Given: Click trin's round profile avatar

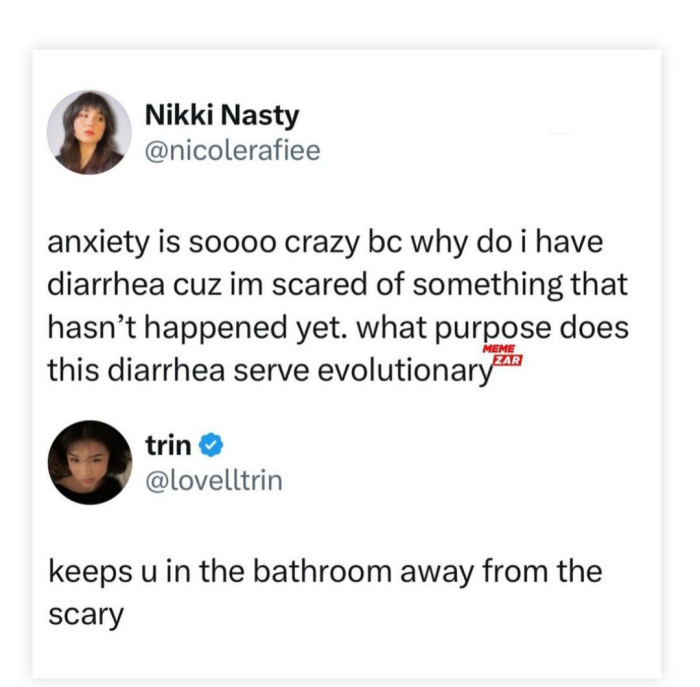Looking at the screenshot, I should pos(90,462).
